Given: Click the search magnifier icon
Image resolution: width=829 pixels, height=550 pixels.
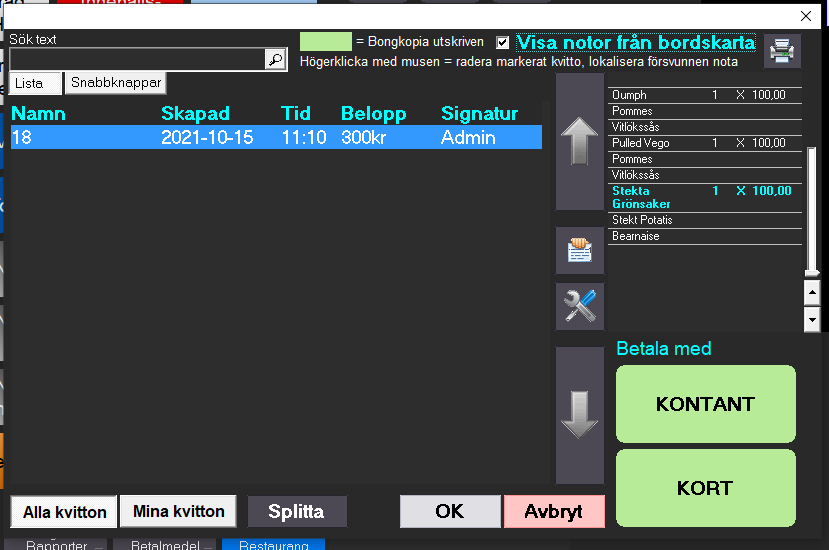Looking at the screenshot, I should (275, 60).
